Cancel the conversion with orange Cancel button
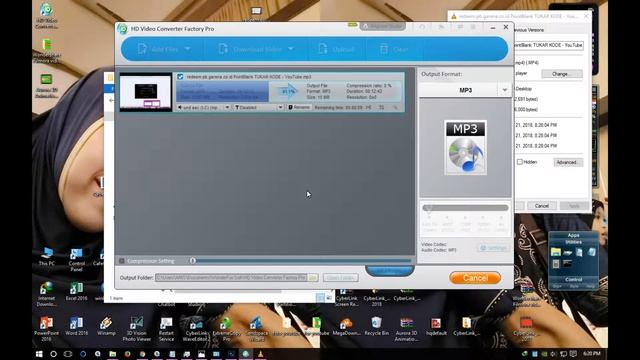640x360 pixels. [475, 278]
